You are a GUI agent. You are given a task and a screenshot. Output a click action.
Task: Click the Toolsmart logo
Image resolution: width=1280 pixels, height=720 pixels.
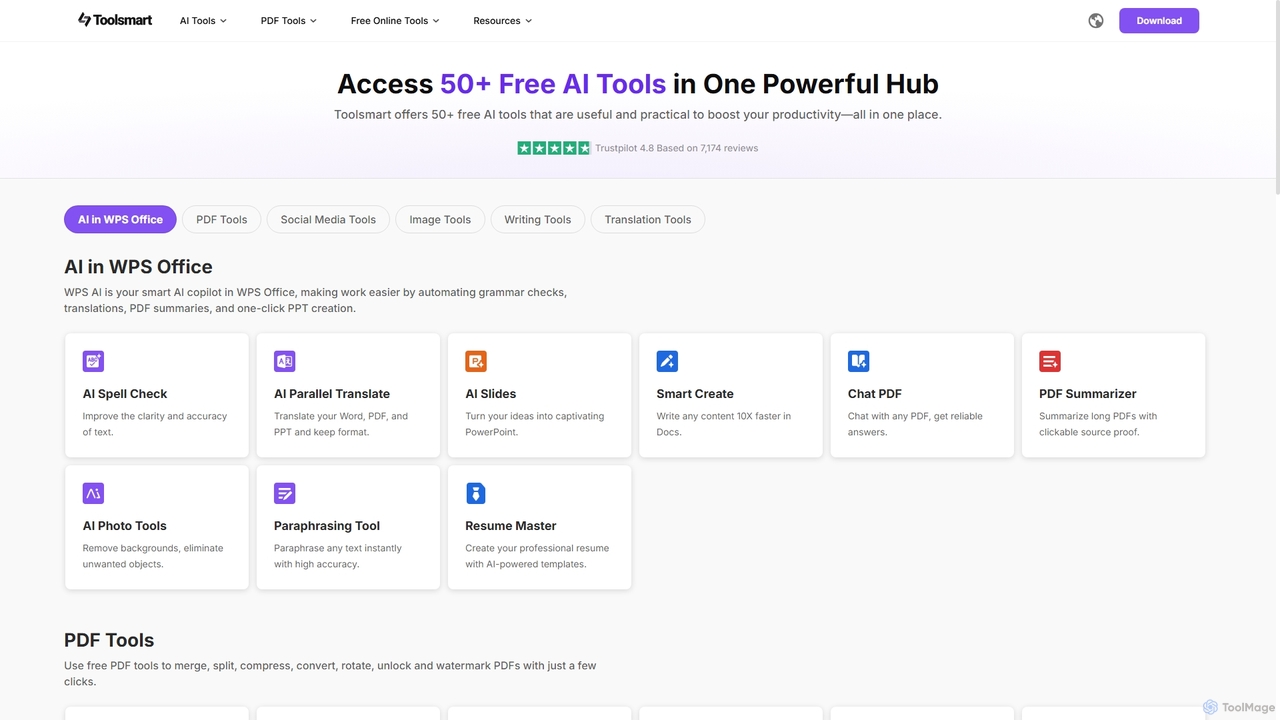pos(115,20)
